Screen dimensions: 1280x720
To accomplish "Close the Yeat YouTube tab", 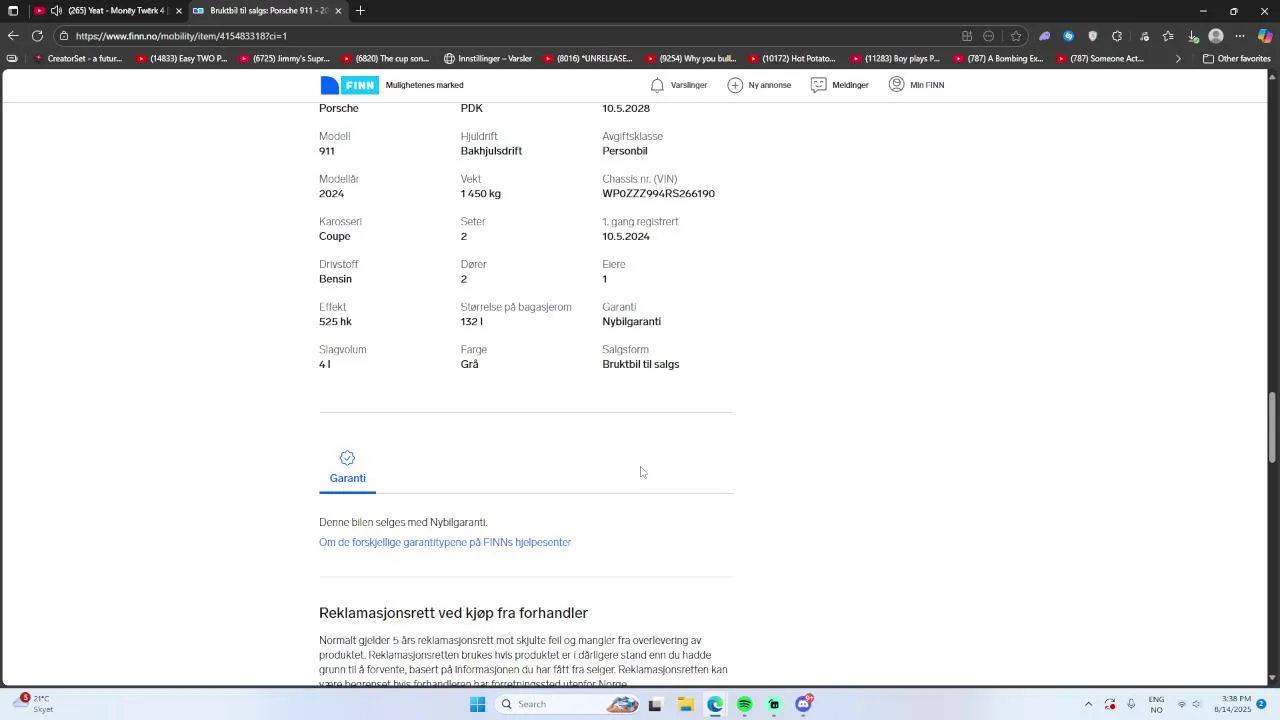I will [178, 11].
